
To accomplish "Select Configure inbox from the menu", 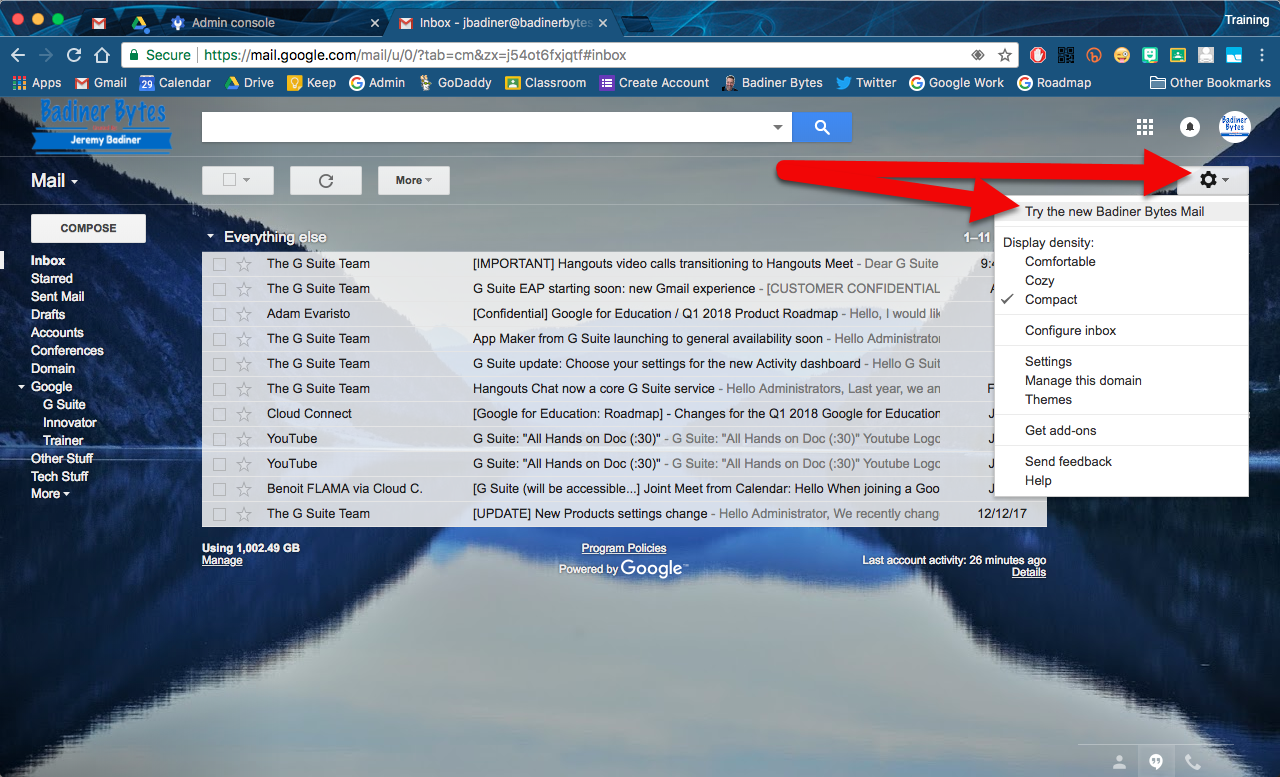I will tap(1070, 331).
